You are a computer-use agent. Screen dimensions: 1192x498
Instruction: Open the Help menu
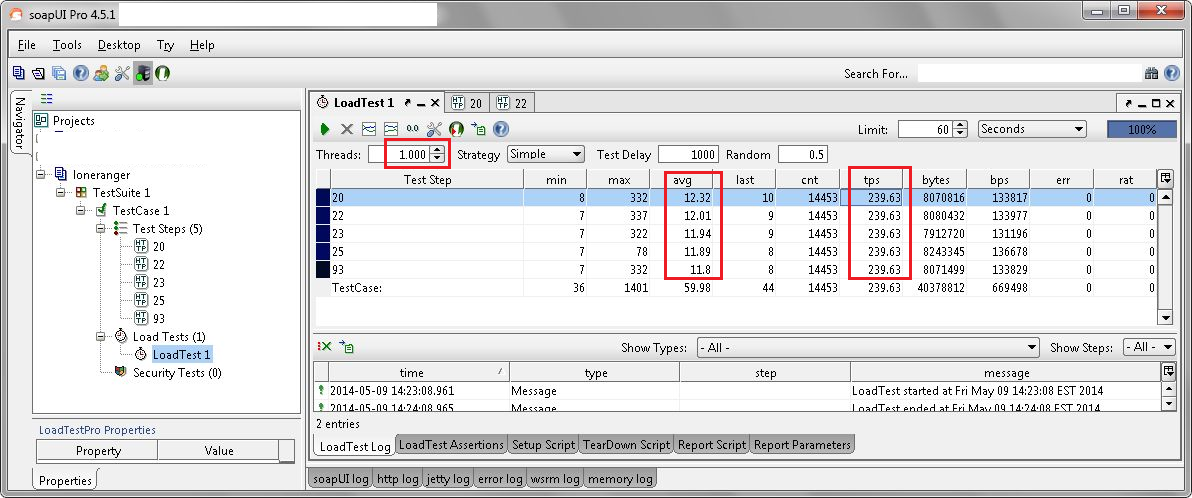[x=202, y=45]
